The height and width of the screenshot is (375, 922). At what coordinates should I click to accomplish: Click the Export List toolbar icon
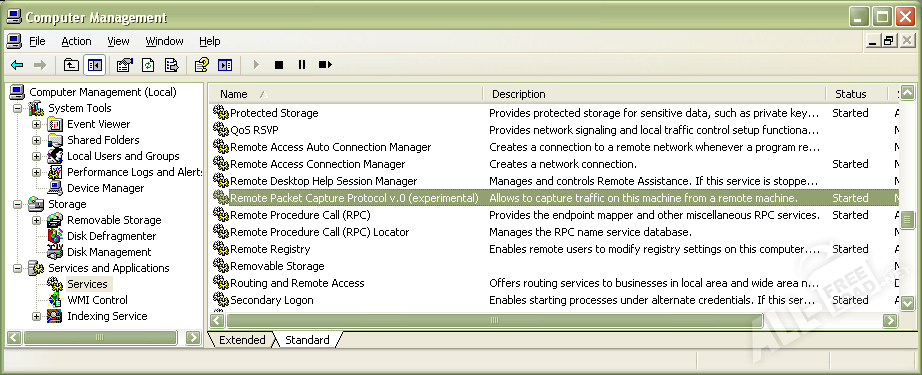click(x=172, y=65)
